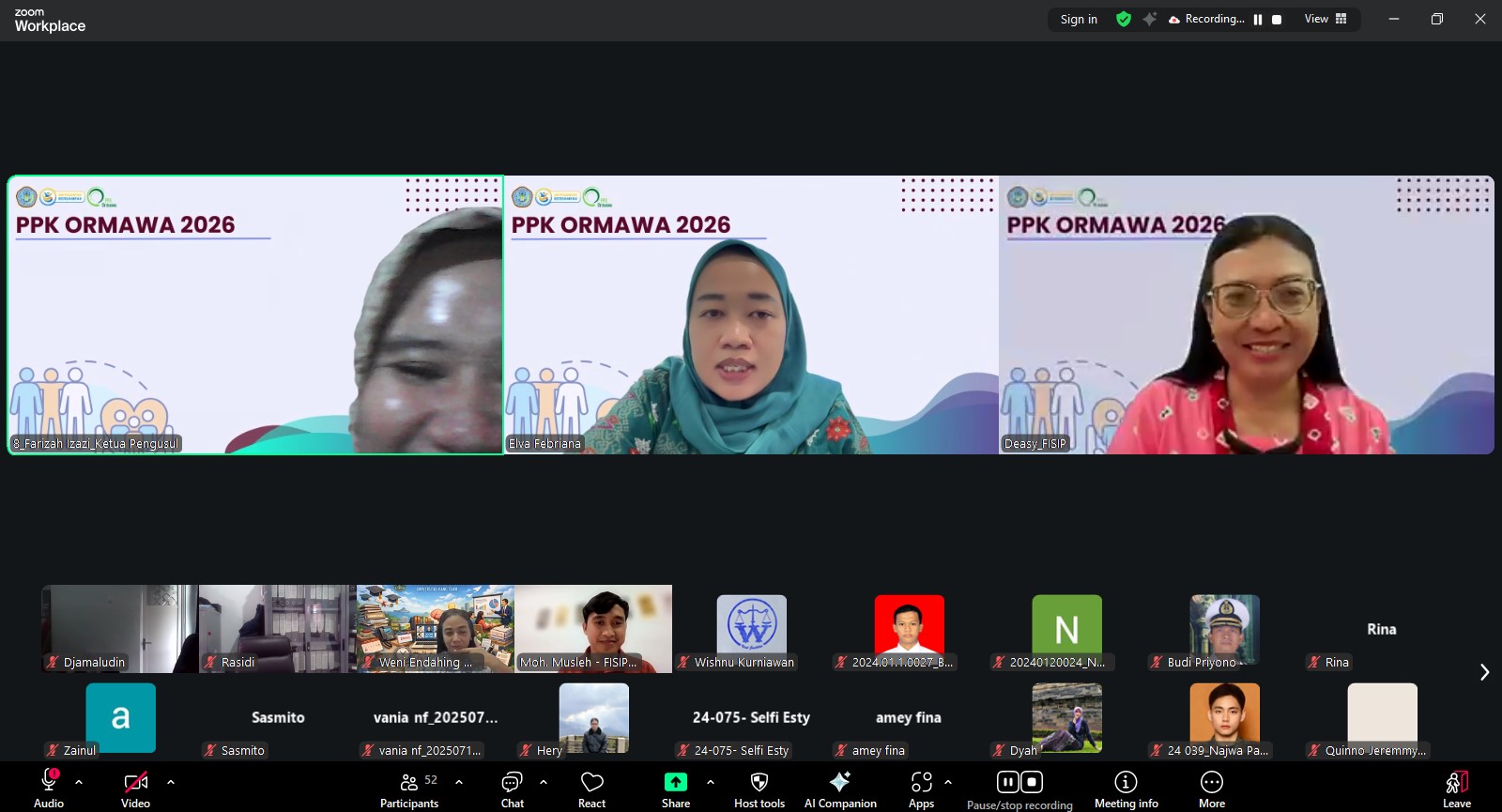The height and width of the screenshot is (812, 1502).
Task: Expand share options arrow beside Share
Action: pos(711,781)
